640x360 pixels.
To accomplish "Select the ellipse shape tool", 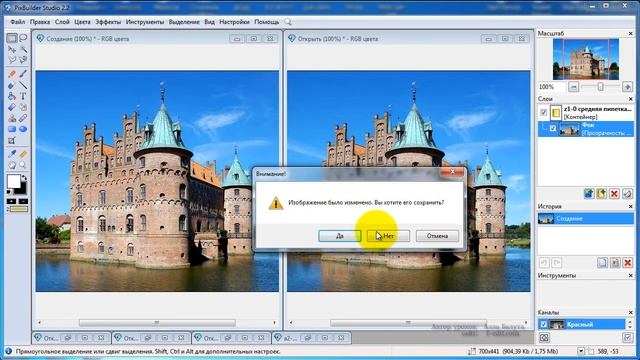I will click(x=23, y=129).
